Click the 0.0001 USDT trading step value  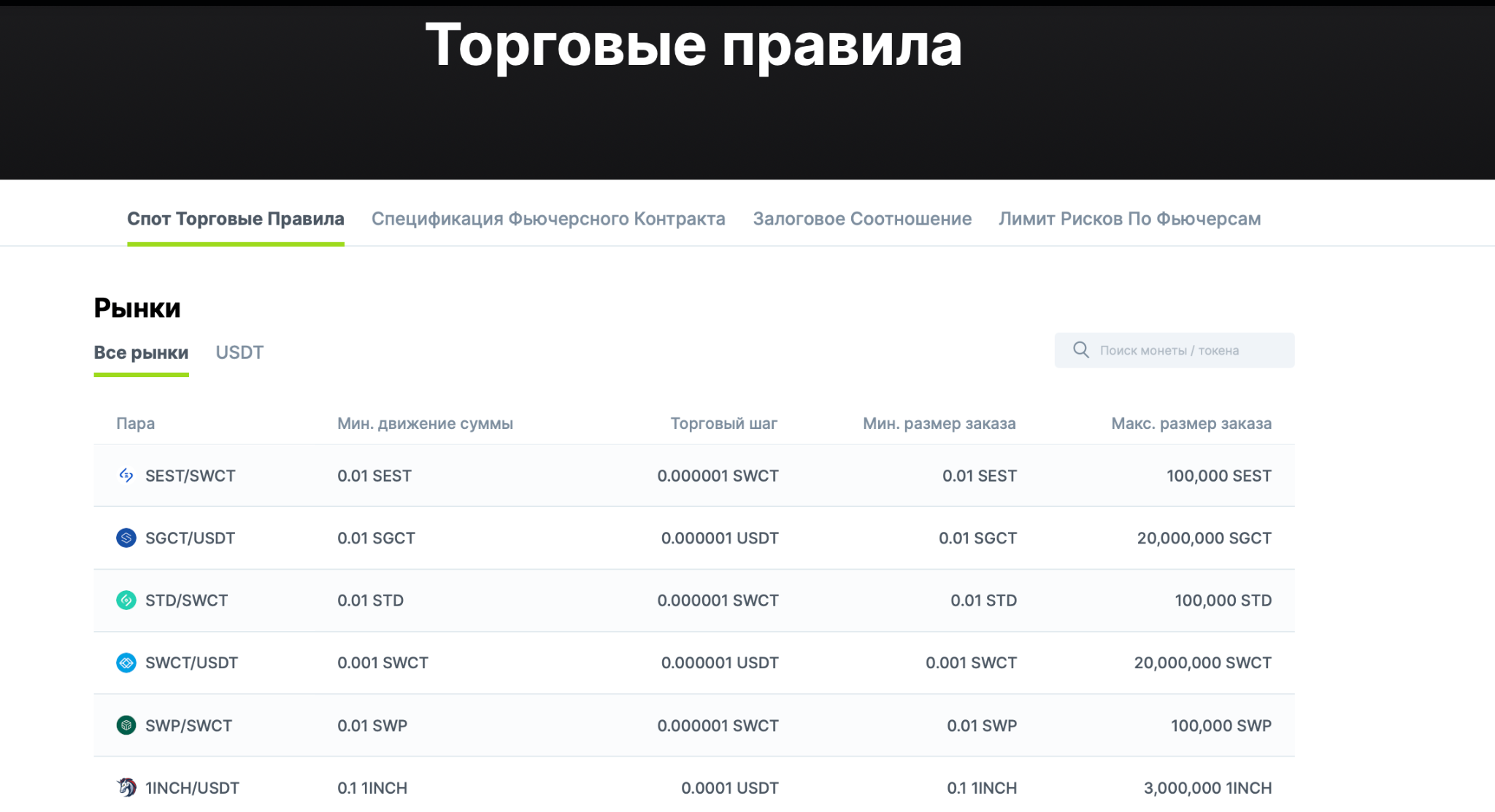coord(730,789)
